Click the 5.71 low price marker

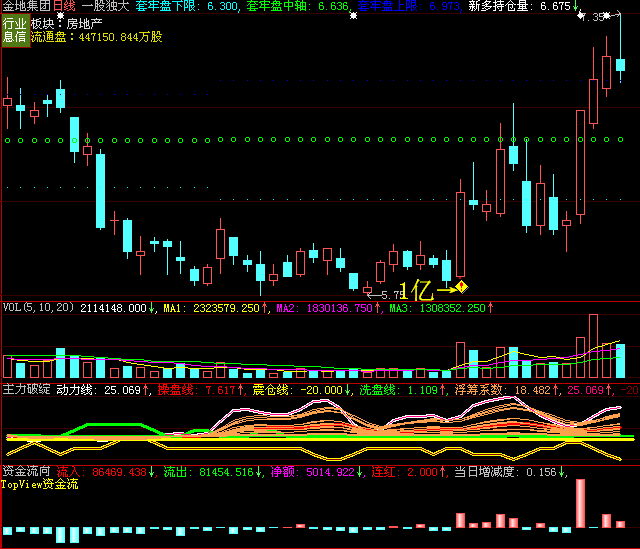(385, 295)
